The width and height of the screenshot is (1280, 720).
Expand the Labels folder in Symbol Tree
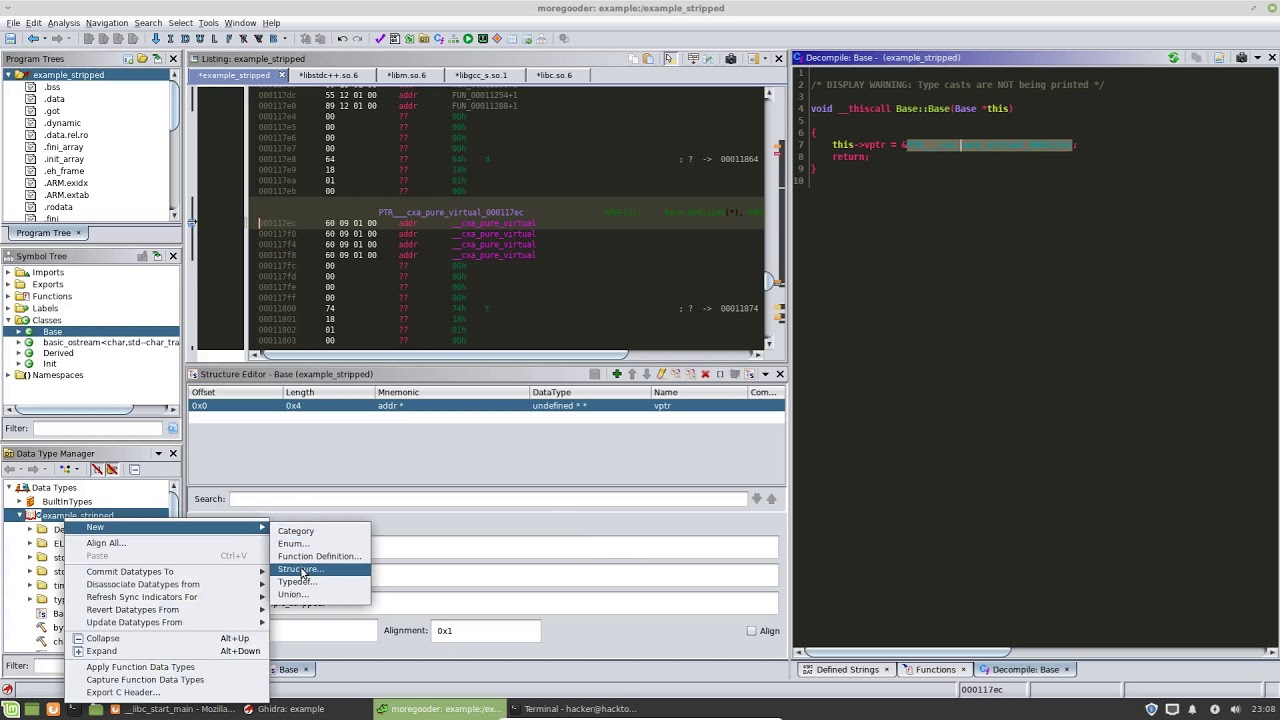(9, 308)
